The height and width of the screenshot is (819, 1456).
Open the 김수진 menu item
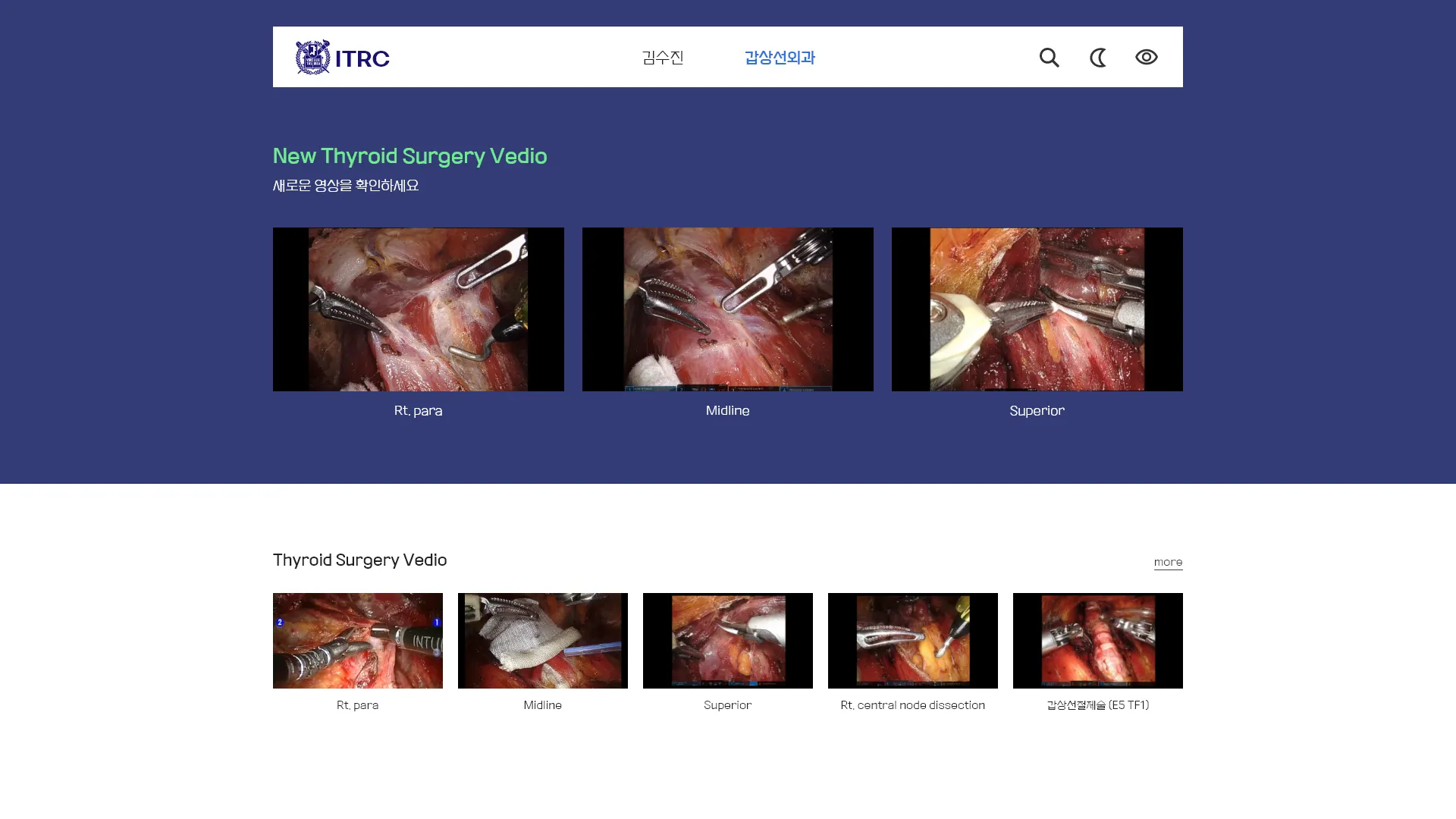click(x=662, y=57)
